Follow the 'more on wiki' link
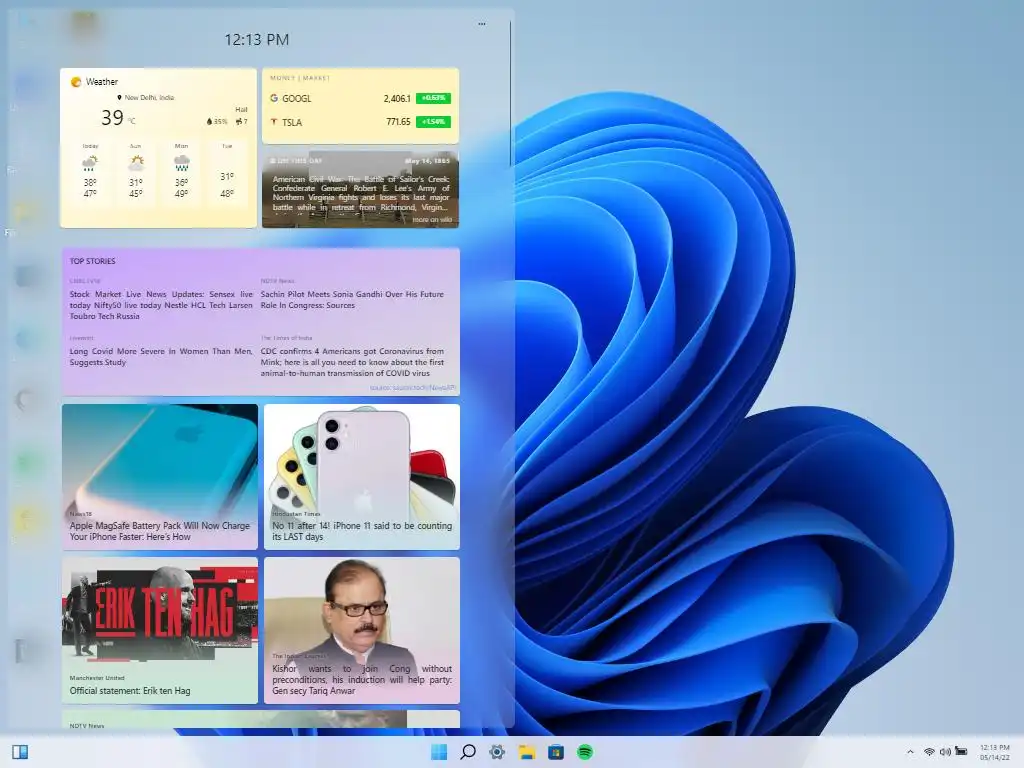The height and width of the screenshot is (768, 1024). (x=432, y=219)
